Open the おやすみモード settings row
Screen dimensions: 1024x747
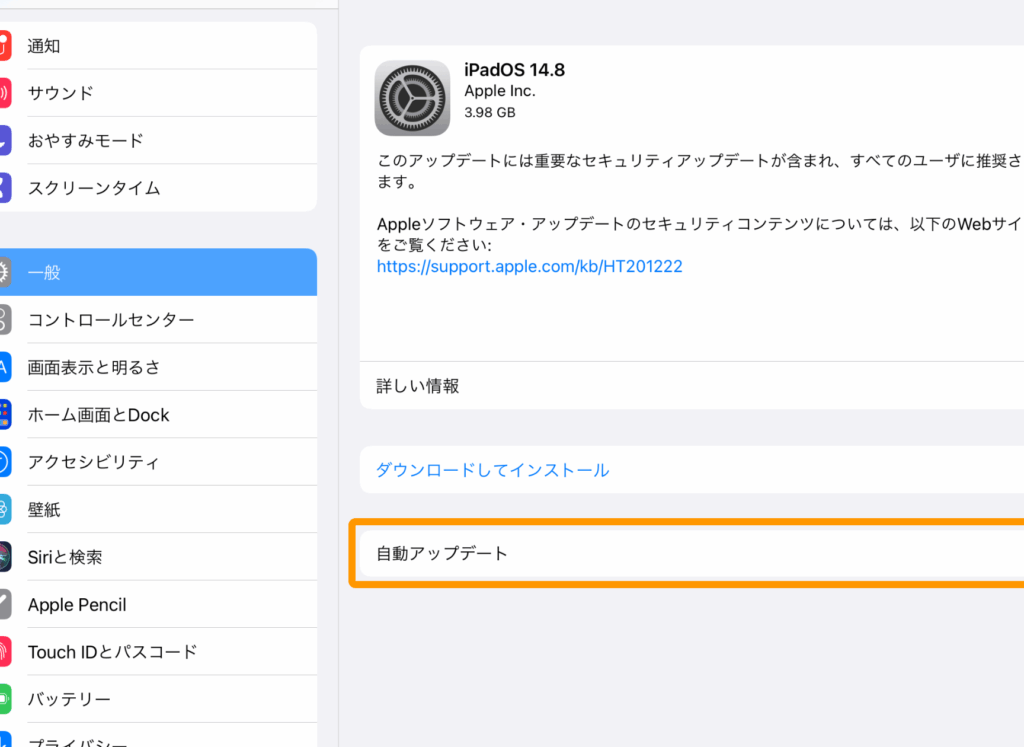[159, 140]
